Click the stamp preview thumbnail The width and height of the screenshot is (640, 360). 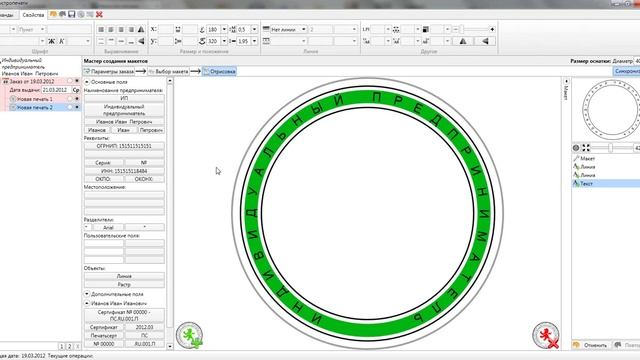611,110
